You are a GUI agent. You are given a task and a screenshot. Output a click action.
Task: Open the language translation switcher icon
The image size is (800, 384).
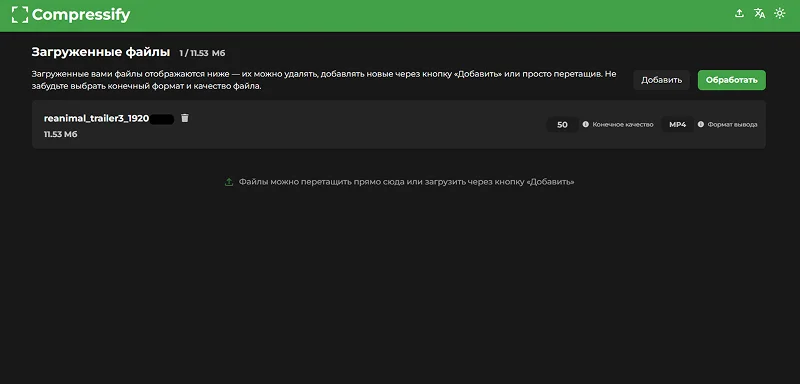pos(759,14)
